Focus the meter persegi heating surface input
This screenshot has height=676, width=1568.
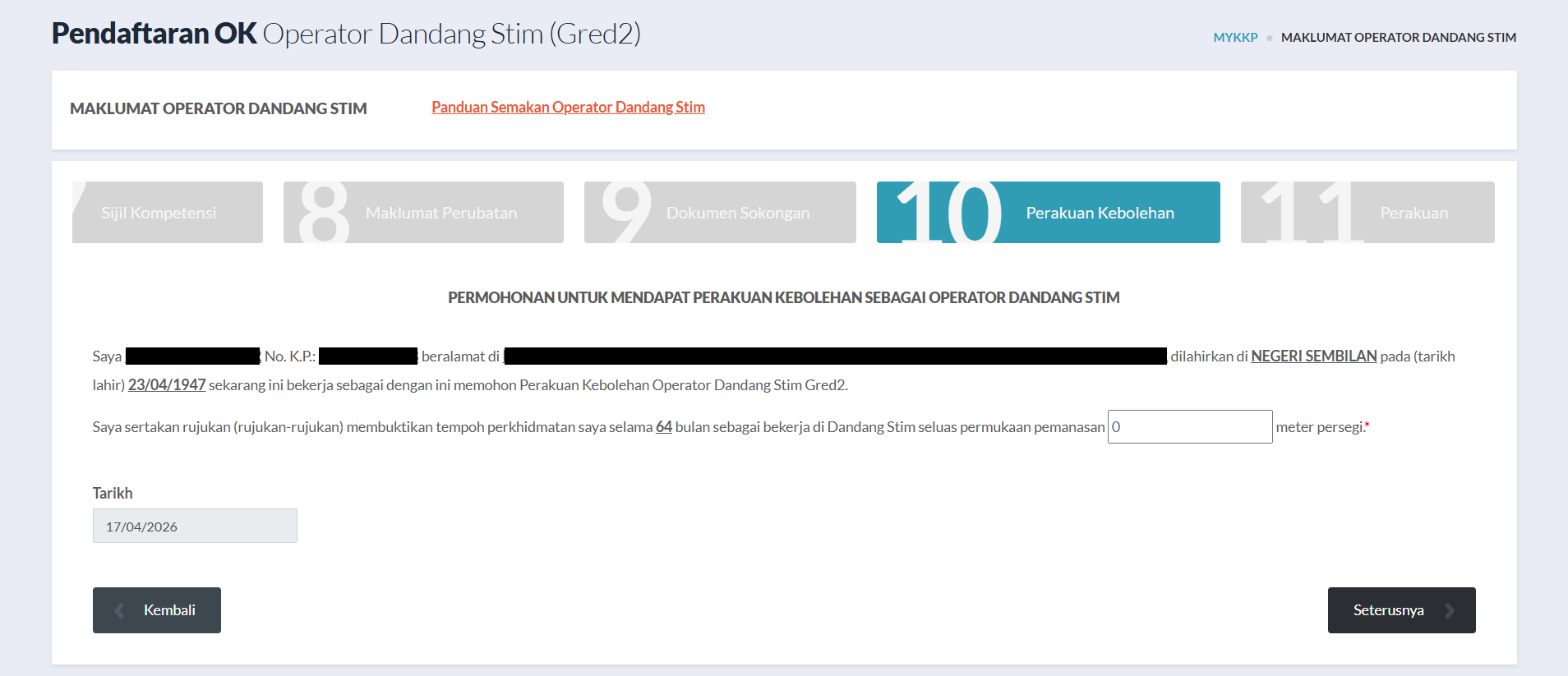click(x=1189, y=427)
